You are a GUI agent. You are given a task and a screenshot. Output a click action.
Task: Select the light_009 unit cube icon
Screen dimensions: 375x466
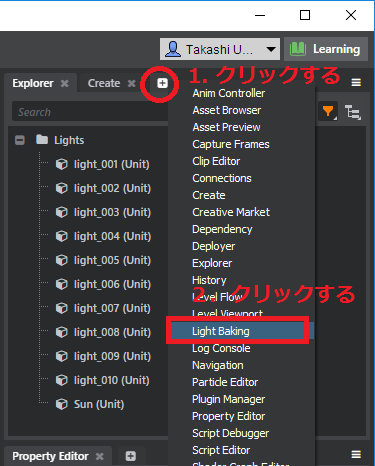(62, 356)
